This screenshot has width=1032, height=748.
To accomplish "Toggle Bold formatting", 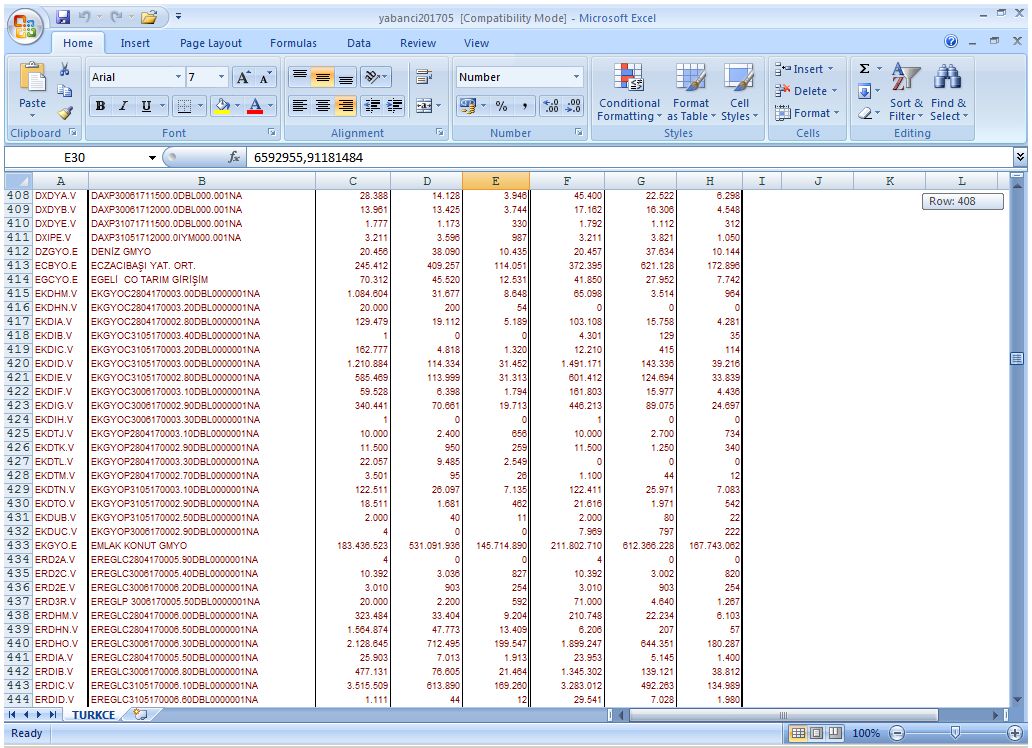I will point(100,106).
